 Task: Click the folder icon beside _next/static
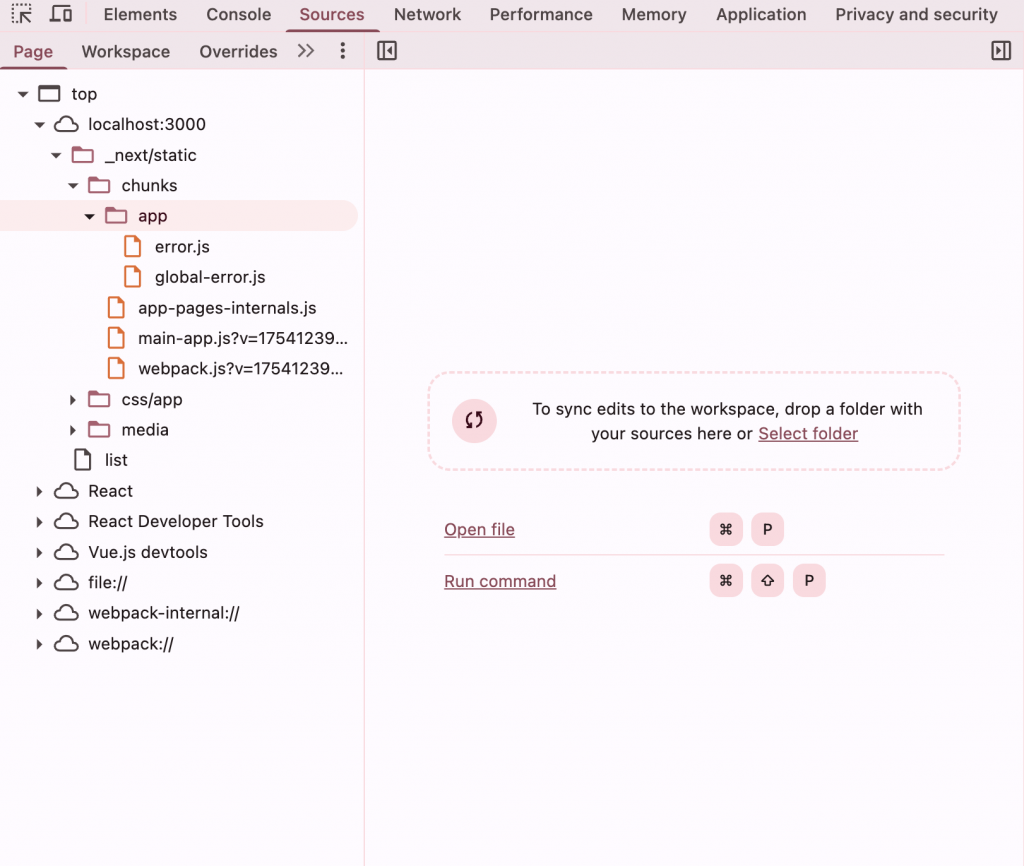pyautogui.click(x=82, y=155)
